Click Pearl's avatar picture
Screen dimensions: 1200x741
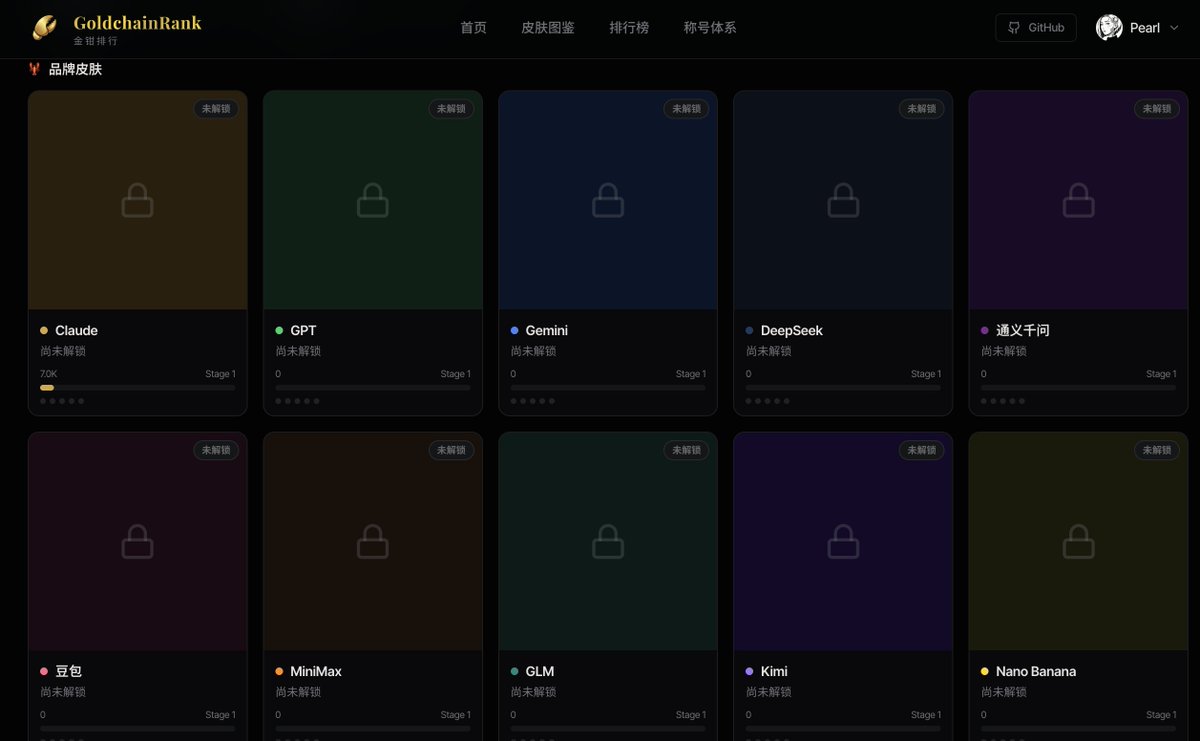(x=1109, y=28)
